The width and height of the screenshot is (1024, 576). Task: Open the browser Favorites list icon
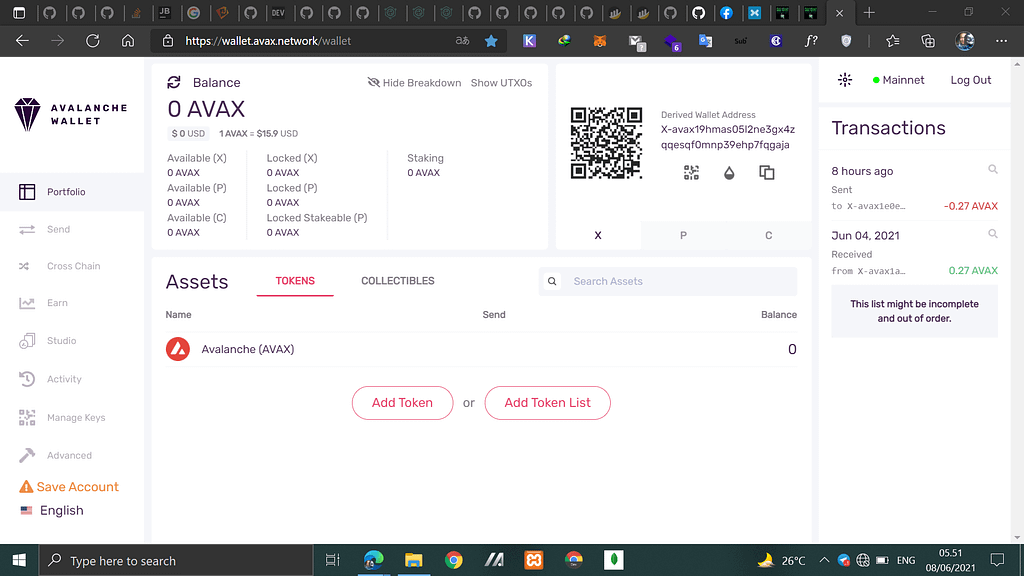pyautogui.click(x=893, y=40)
